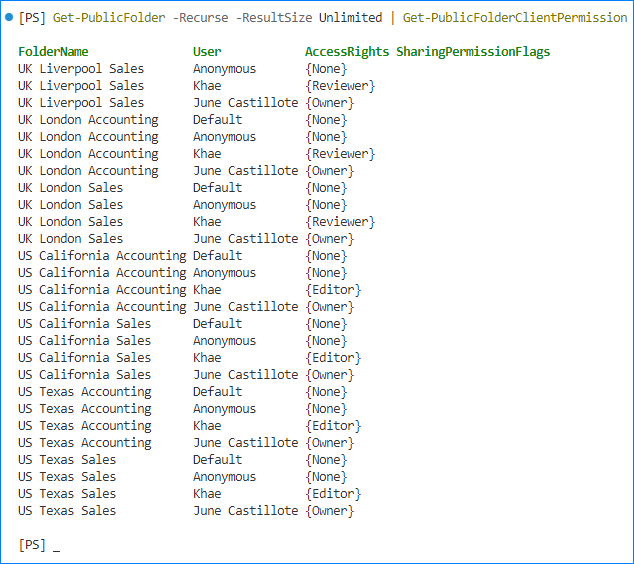
Task: Click Khae in the US Texas Sales row
Action: (207, 493)
